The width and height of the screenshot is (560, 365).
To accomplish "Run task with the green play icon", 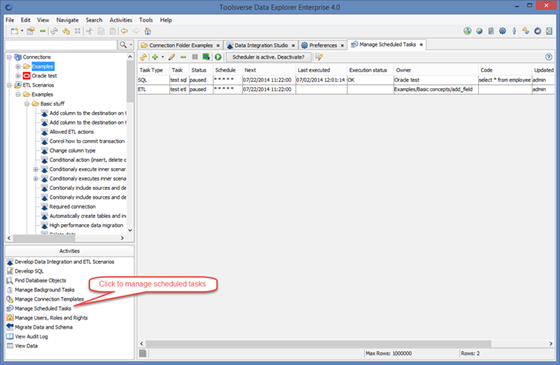I will [x=218, y=57].
